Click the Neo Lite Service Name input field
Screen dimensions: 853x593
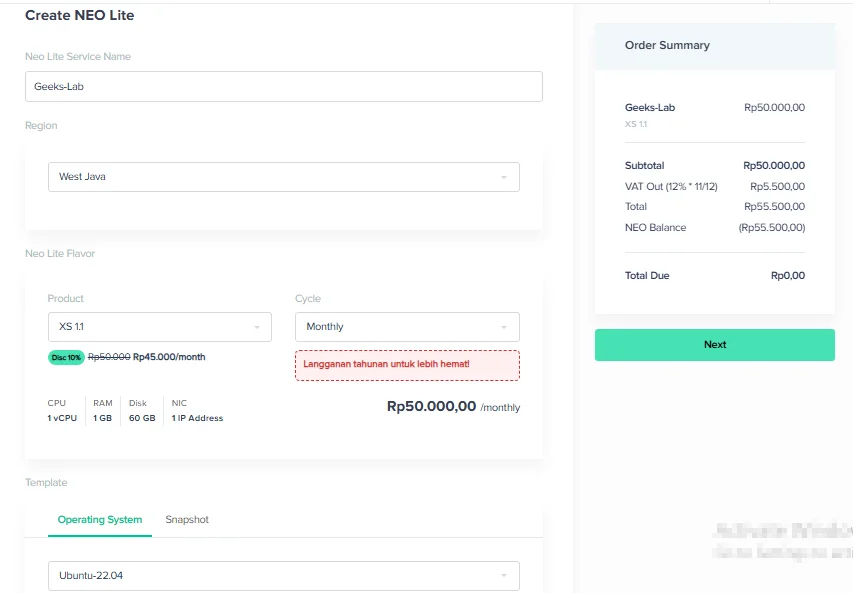click(x=283, y=87)
